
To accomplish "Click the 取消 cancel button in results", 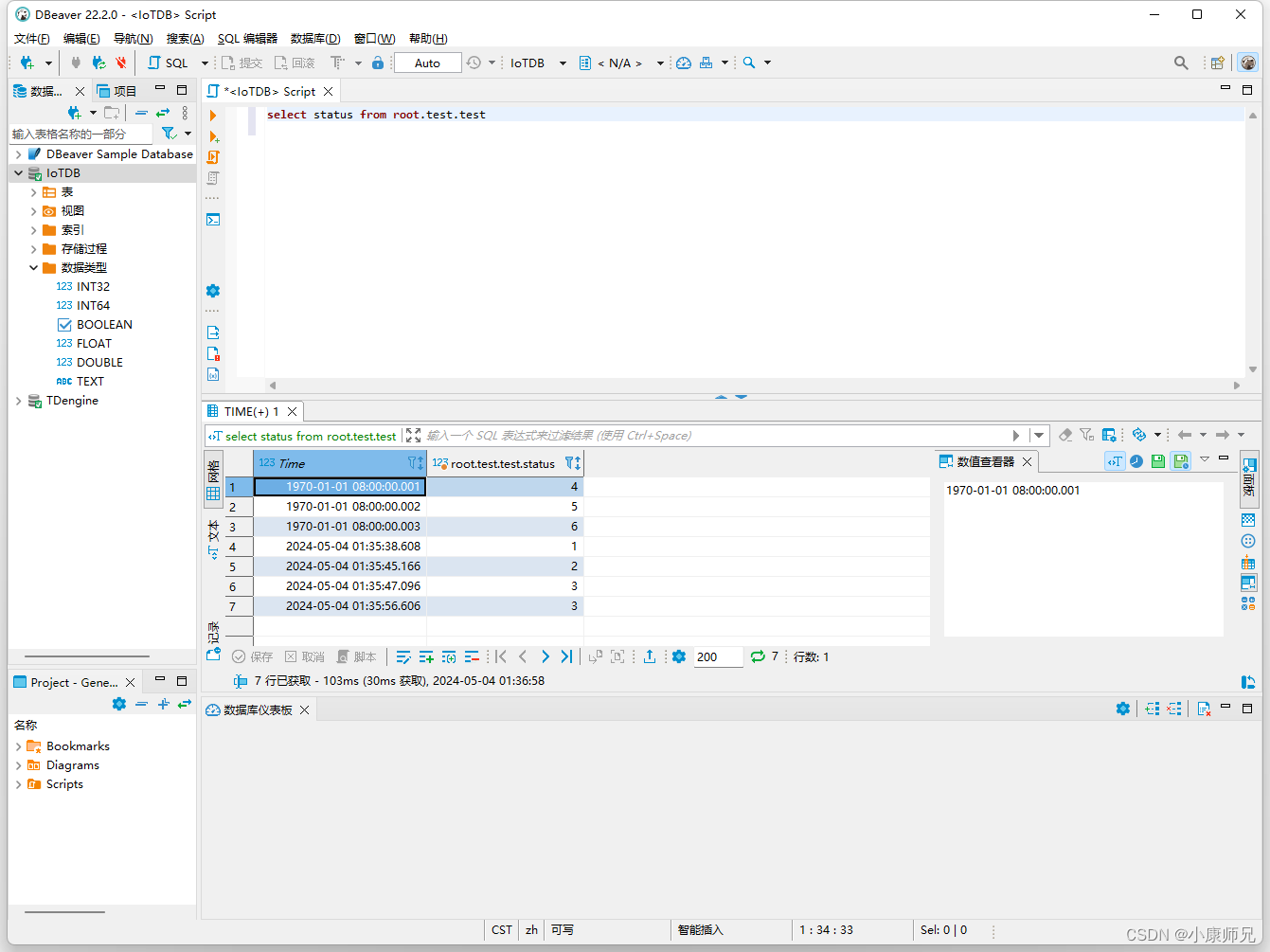I will pos(305,656).
